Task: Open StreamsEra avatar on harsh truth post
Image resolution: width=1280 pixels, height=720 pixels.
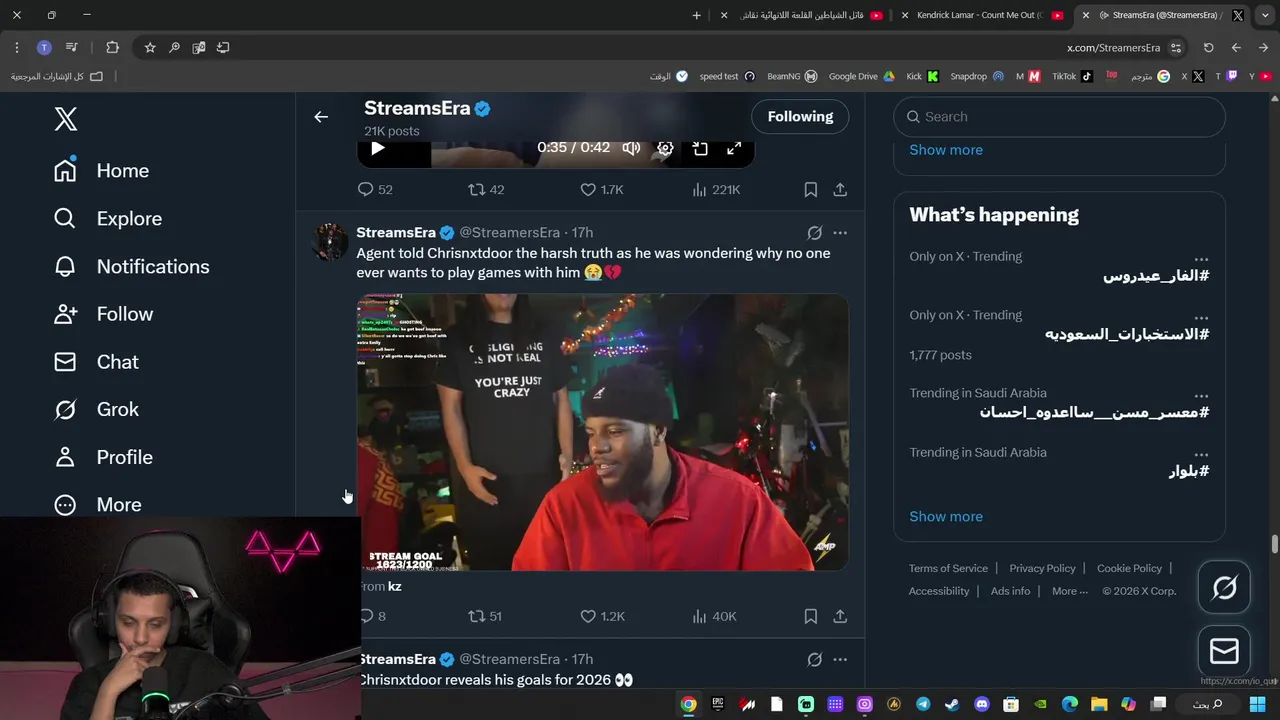Action: pyautogui.click(x=330, y=242)
